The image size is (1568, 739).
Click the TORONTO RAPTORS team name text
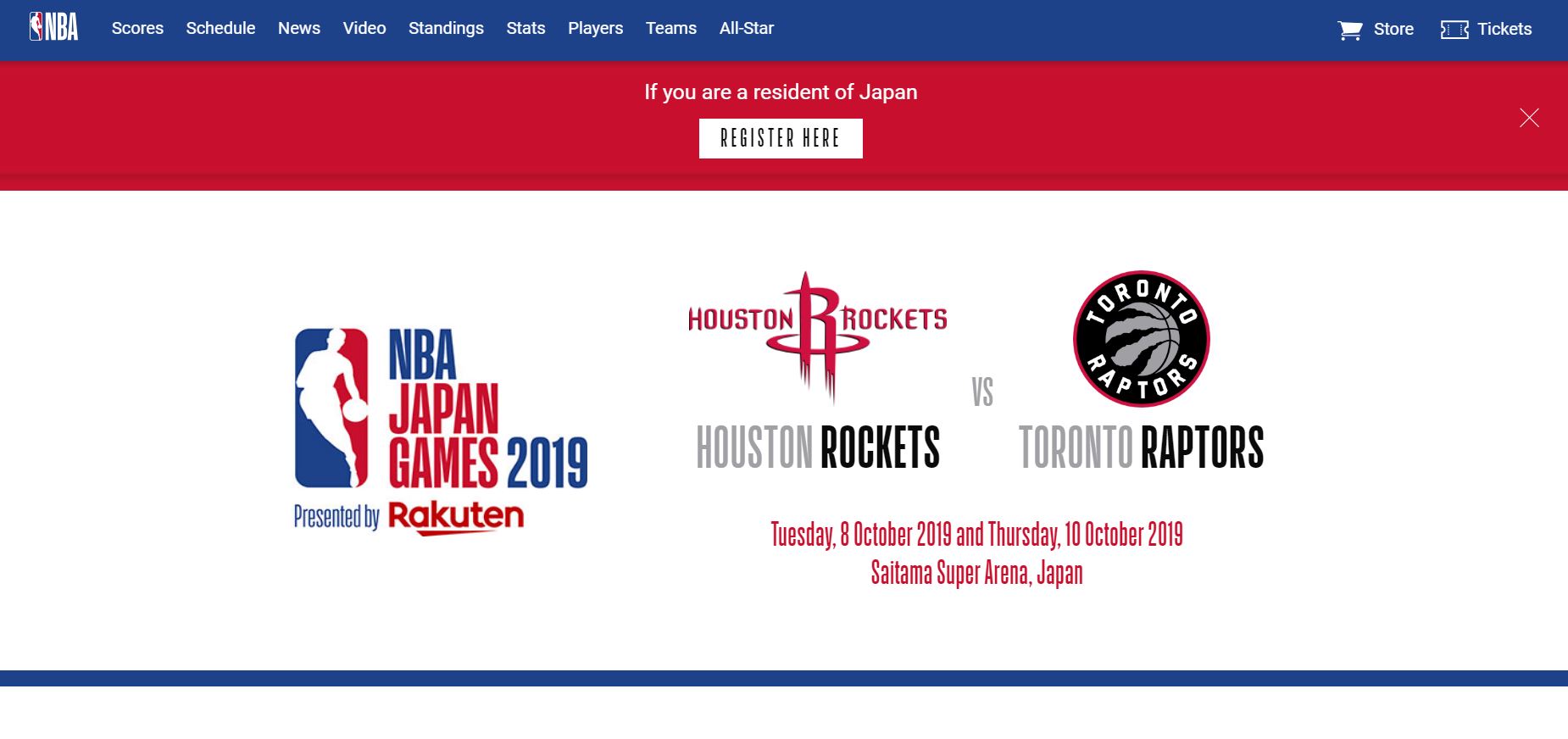pyautogui.click(x=1141, y=447)
